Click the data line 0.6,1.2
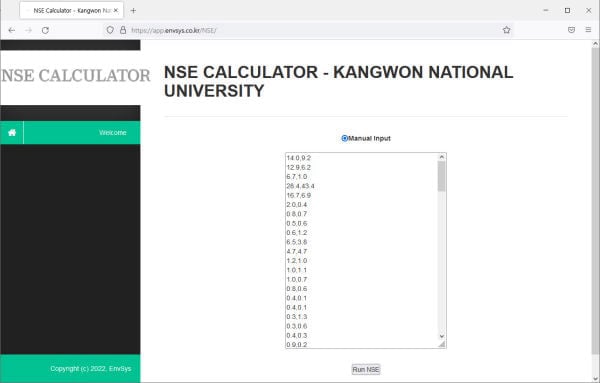600x383 pixels. click(x=297, y=233)
